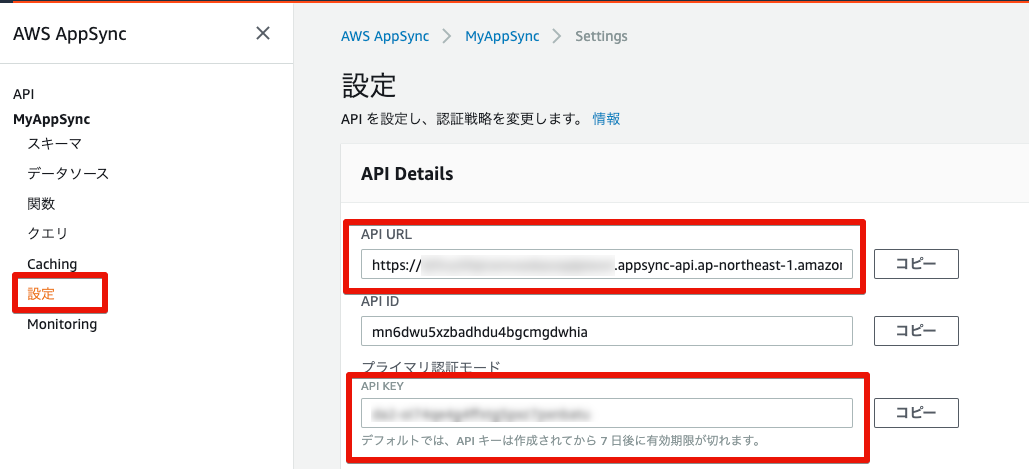Screen dimensions: 1029x469
Task: Select MyAppSync in the sidebar
Action: point(51,119)
